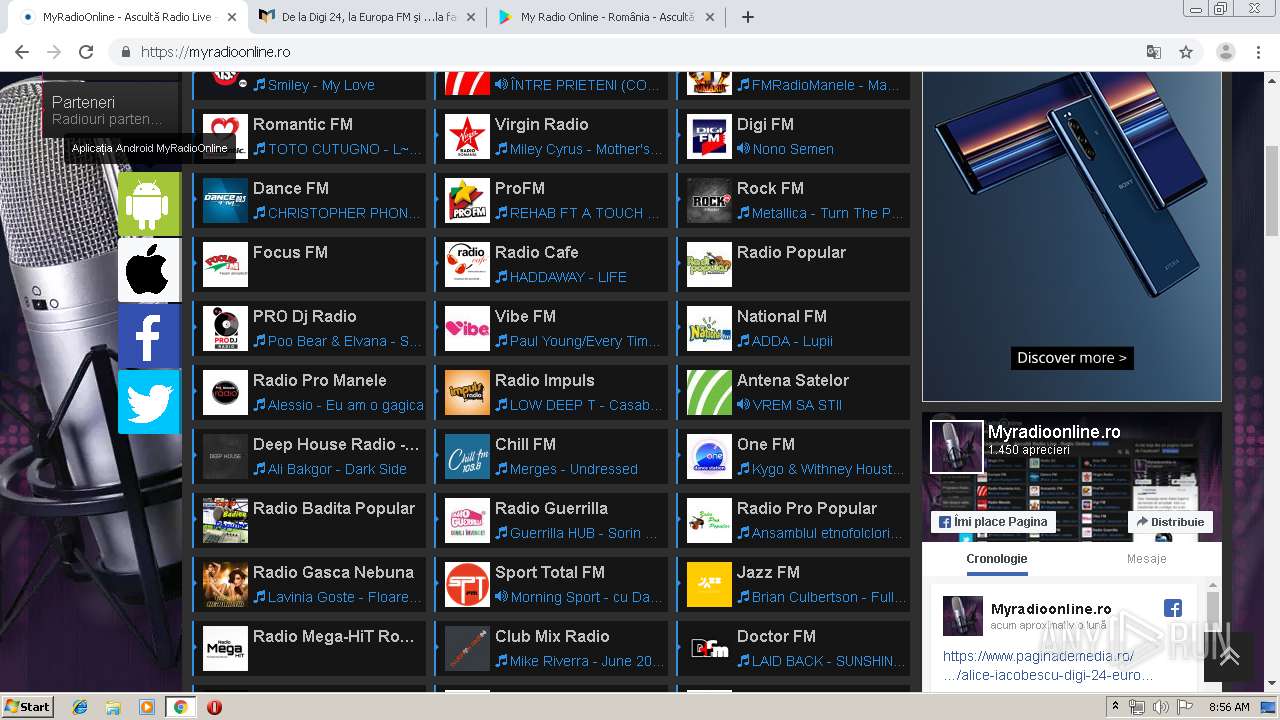Click the Rock FM station logo

[709, 200]
